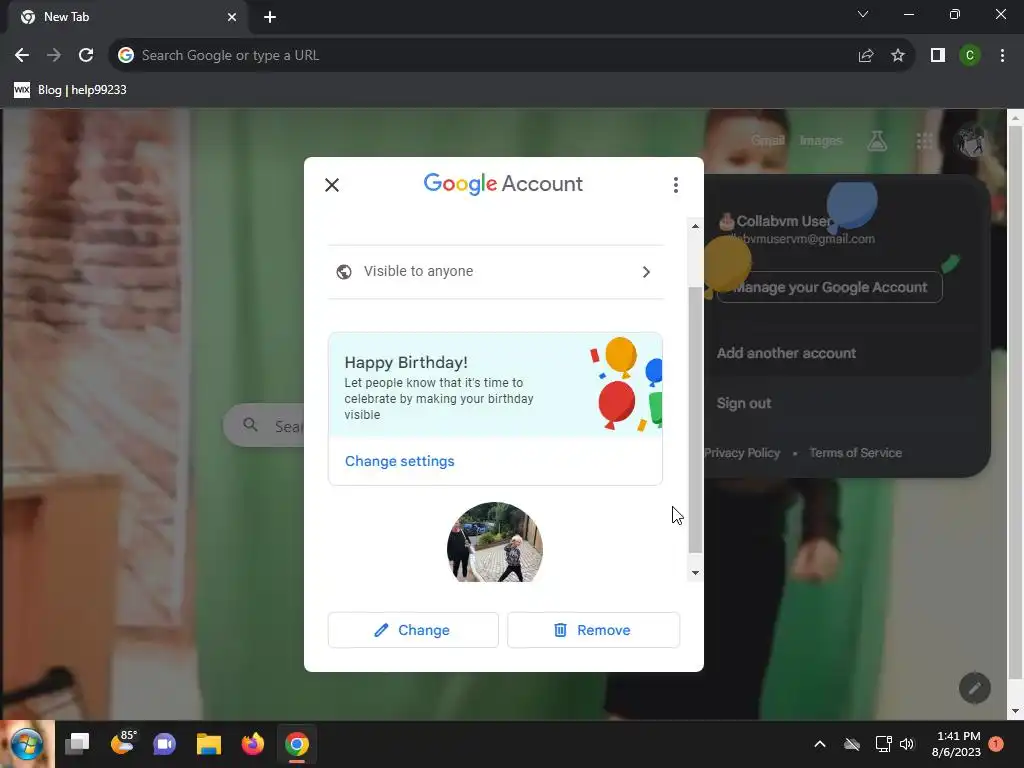Open the Blog | help99233 bookmark
Image resolution: width=1024 pixels, height=768 pixels.
tap(70, 90)
